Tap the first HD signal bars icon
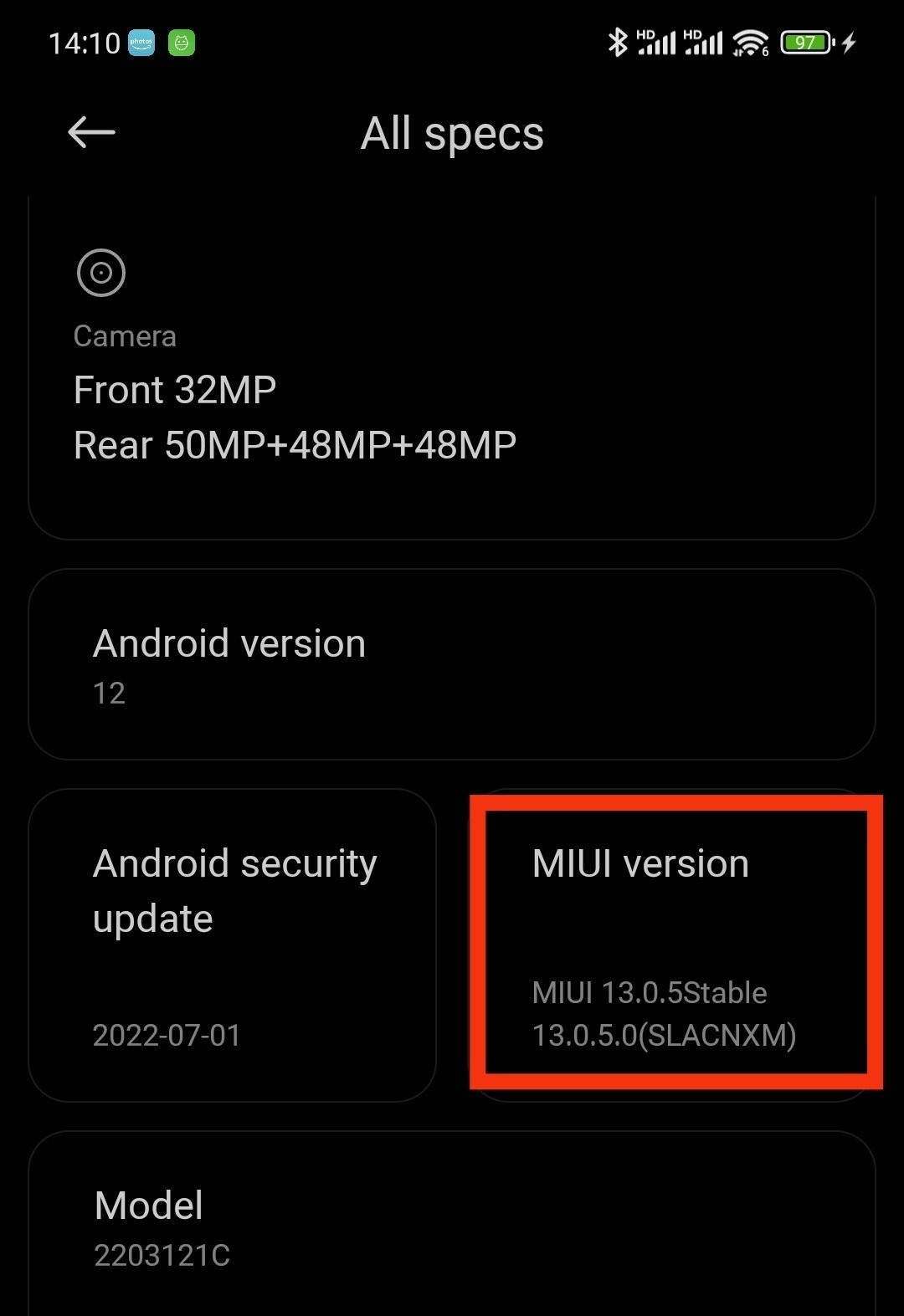The image size is (904, 1316). 655,42
